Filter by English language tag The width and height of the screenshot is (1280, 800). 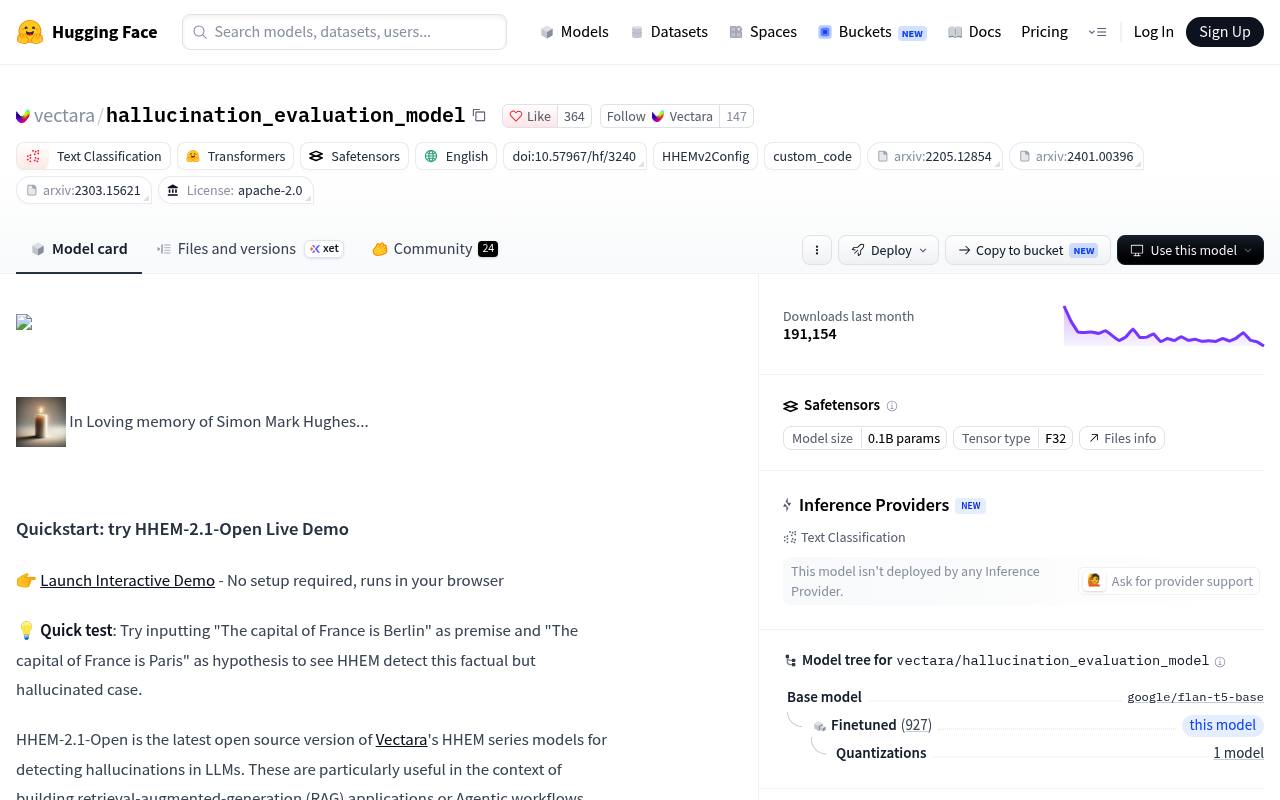(x=456, y=156)
